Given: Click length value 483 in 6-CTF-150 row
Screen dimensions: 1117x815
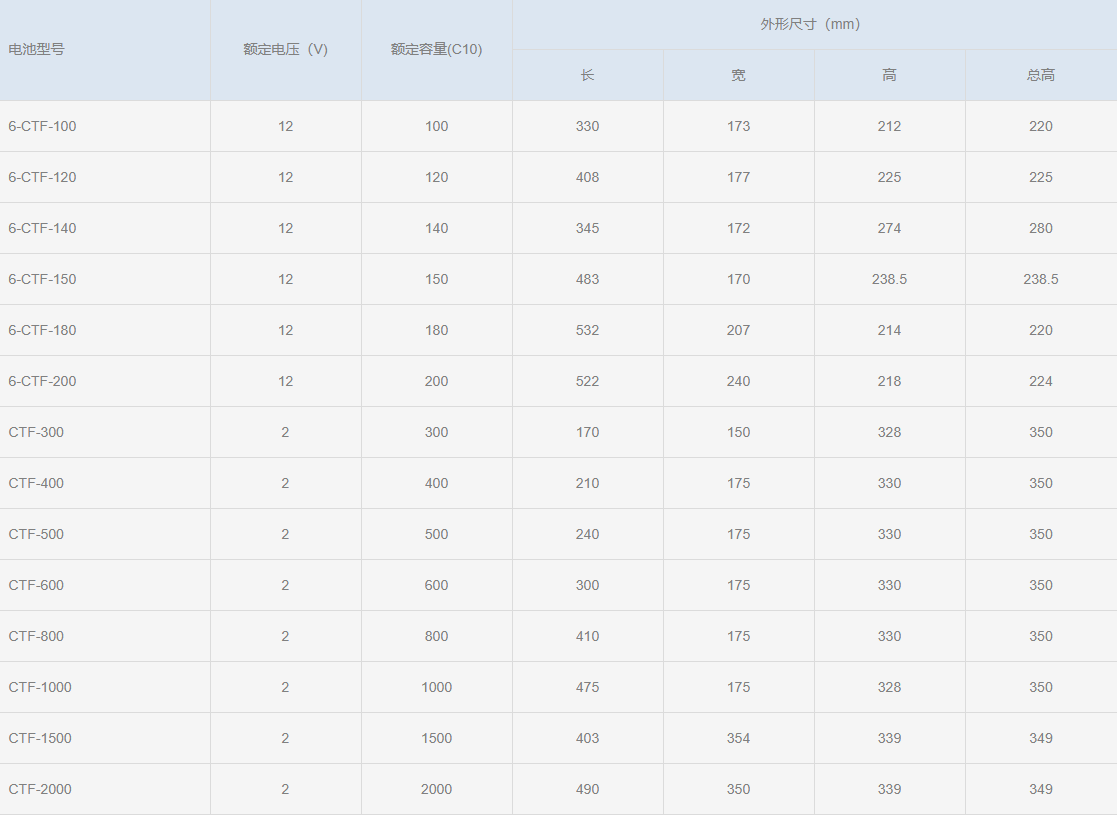Looking at the screenshot, I should tap(587, 279).
